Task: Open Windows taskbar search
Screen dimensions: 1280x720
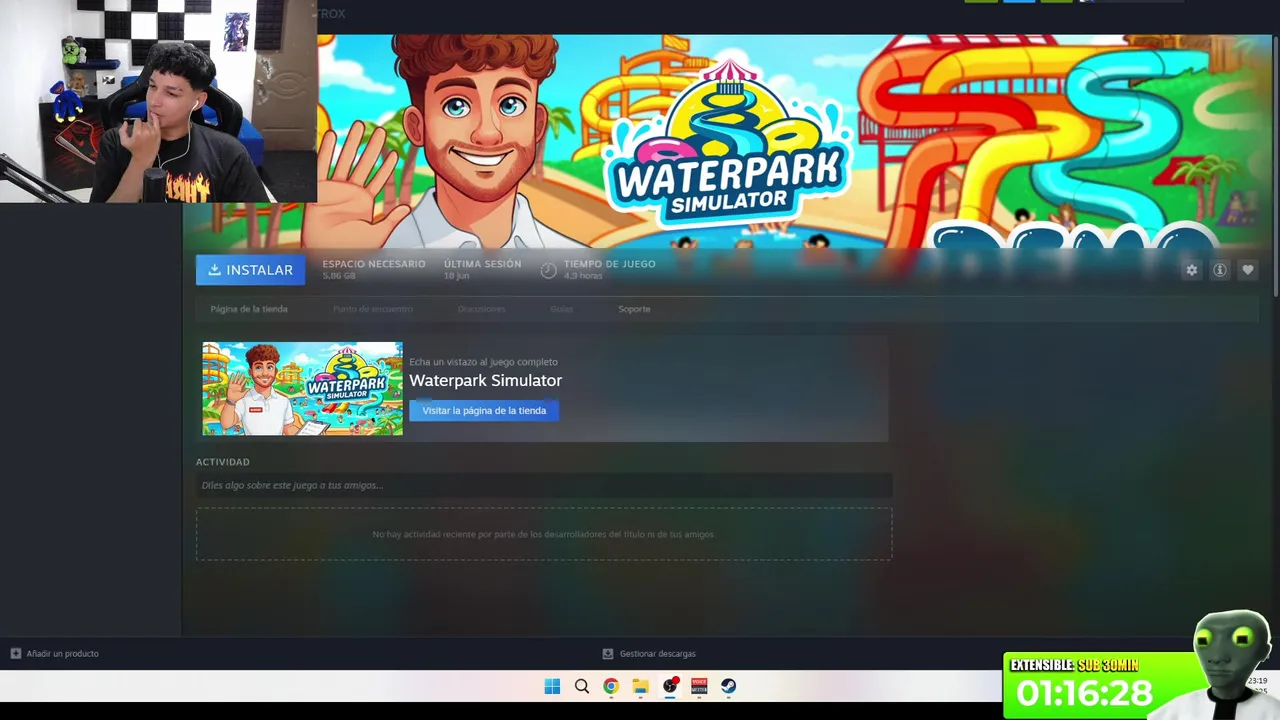Action: coord(581,686)
